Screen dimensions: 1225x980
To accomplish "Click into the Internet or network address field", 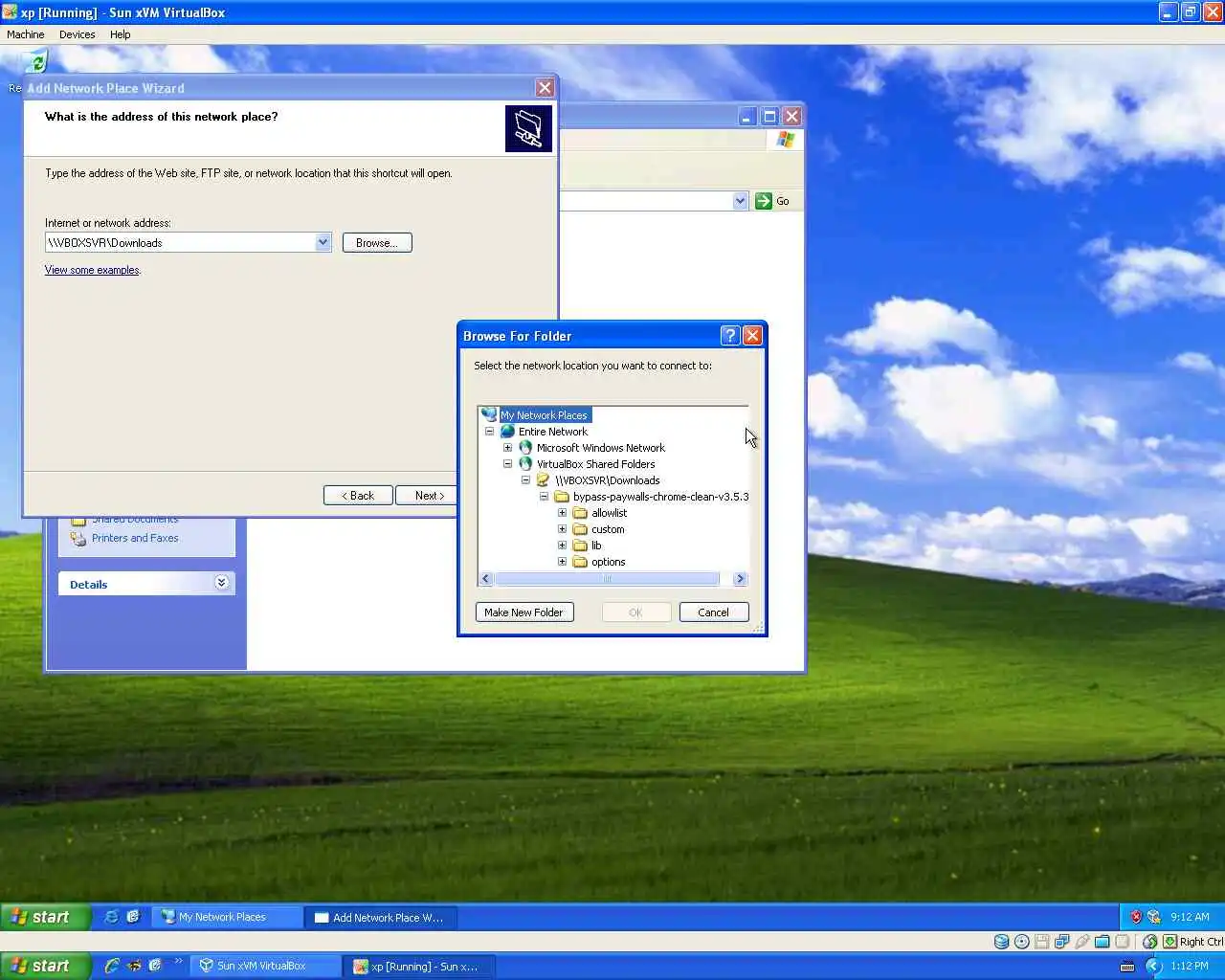I will point(180,243).
